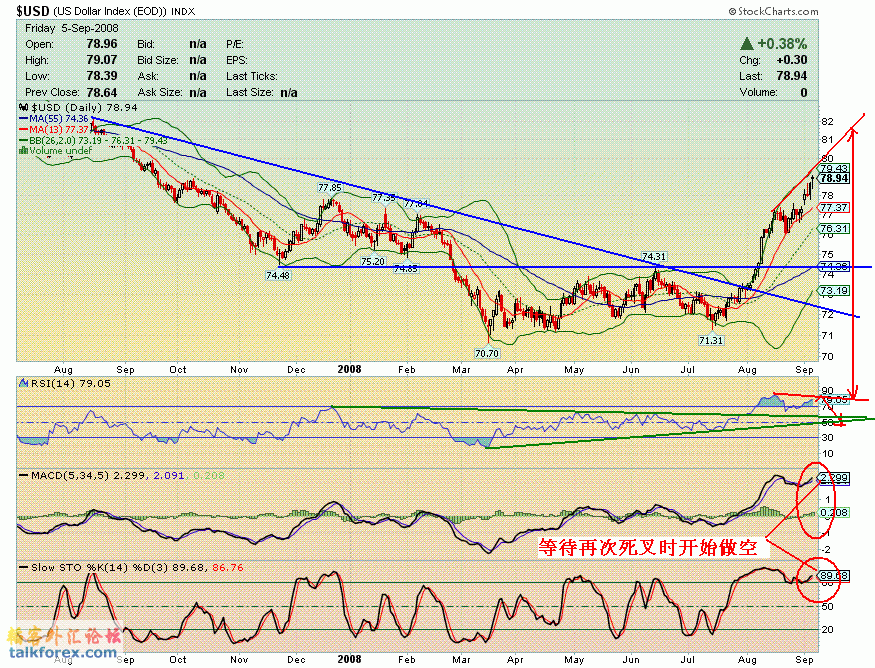Image resolution: width=875 pixels, height=668 pixels.
Task: Click the Low value 78.39
Action: click(x=102, y=76)
